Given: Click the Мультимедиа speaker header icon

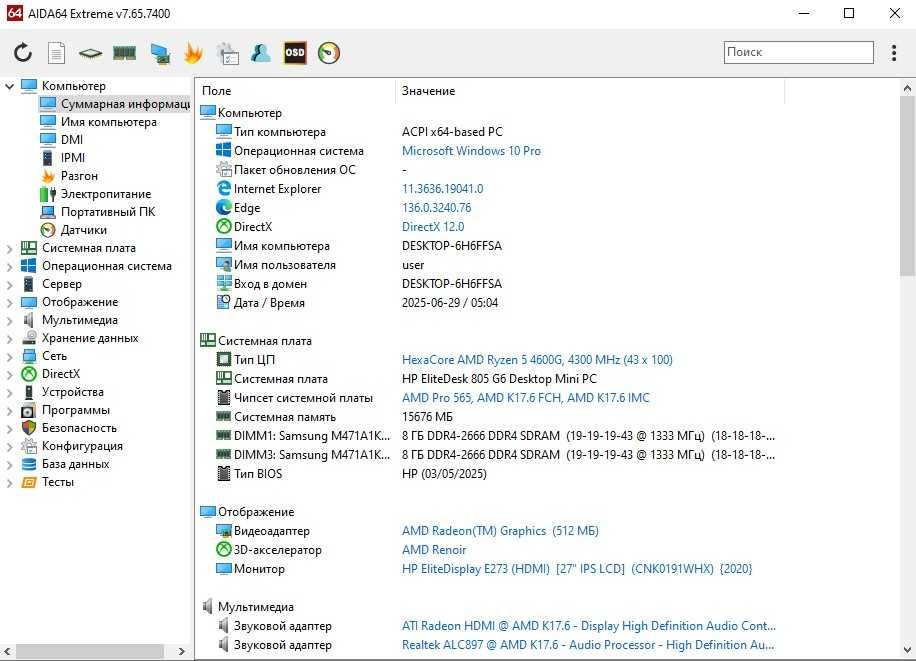Looking at the screenshot, I should click(x=207, y=606).
